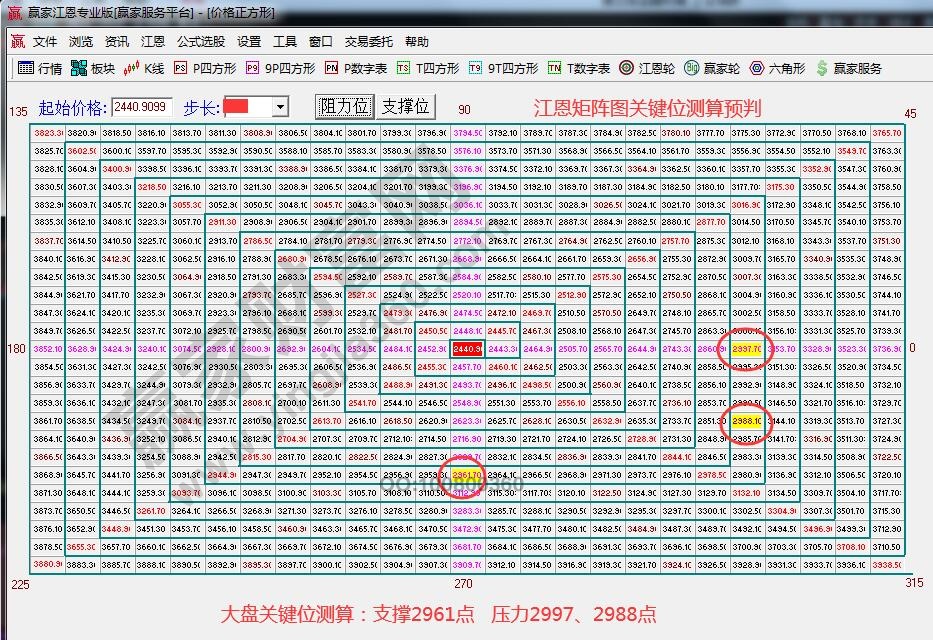
Task: Switch to the K线 chart view
Action: point(141,68)
